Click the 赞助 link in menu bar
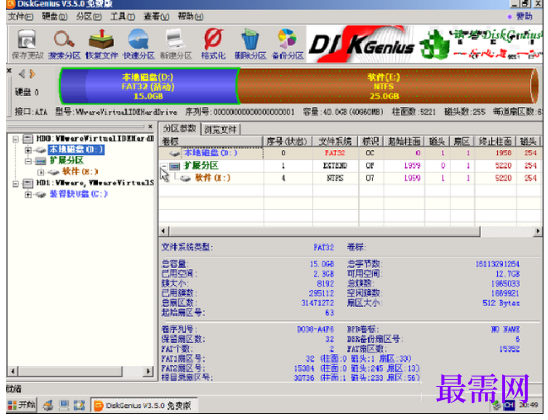Image resolution: width=548 pixels, height=420 pixels. click(x=524, y=16)
